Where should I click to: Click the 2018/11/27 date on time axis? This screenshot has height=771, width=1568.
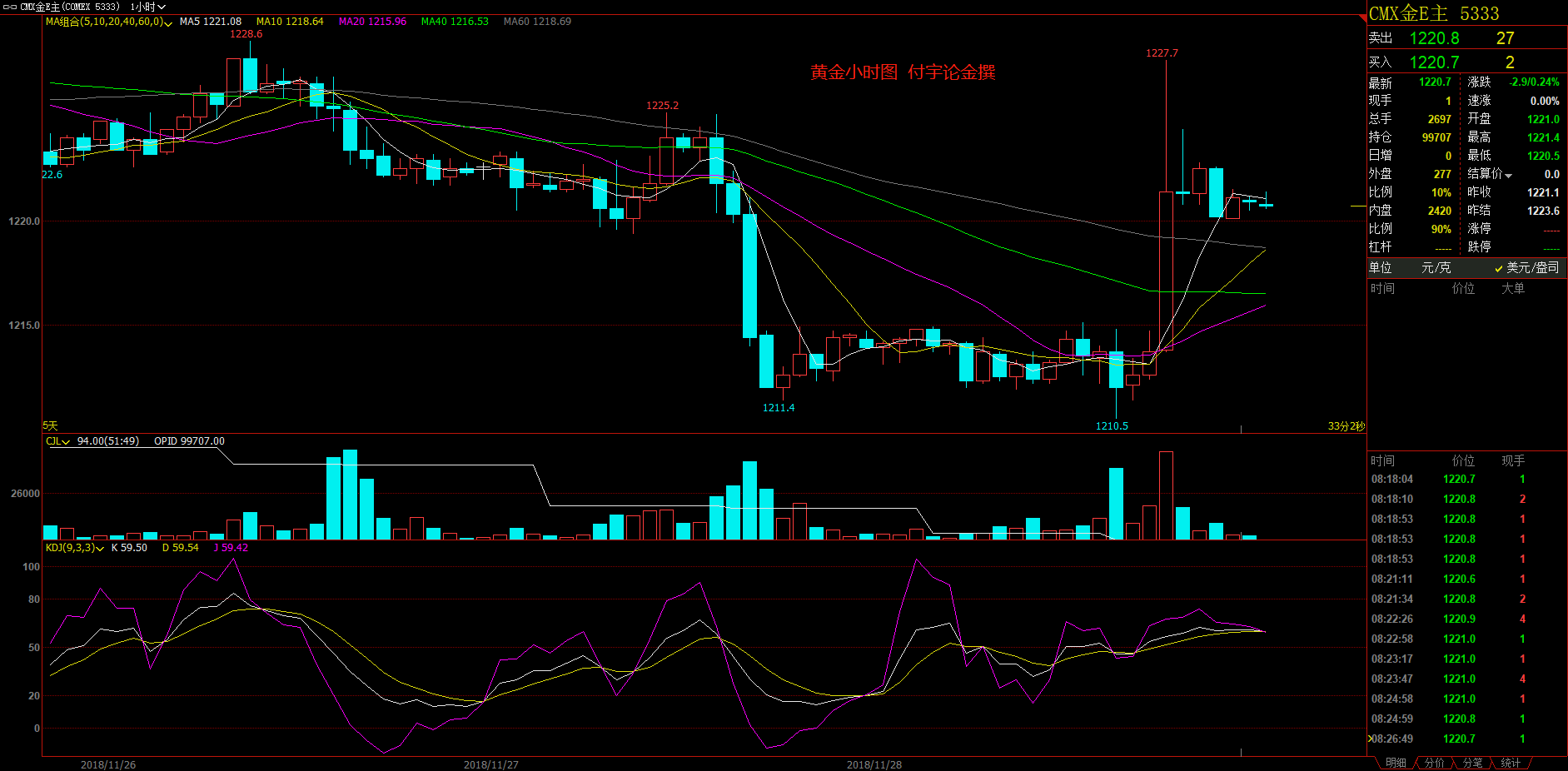[491, 764]
